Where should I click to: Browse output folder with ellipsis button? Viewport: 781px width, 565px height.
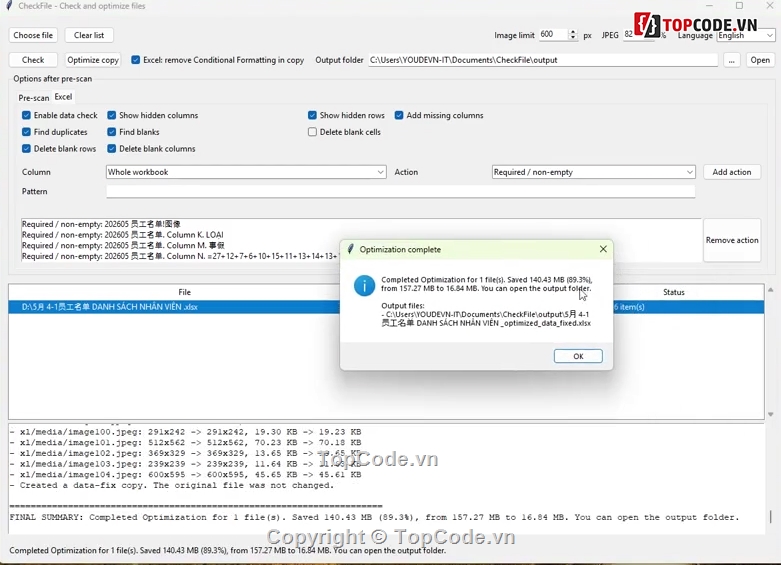click(731, 60)
